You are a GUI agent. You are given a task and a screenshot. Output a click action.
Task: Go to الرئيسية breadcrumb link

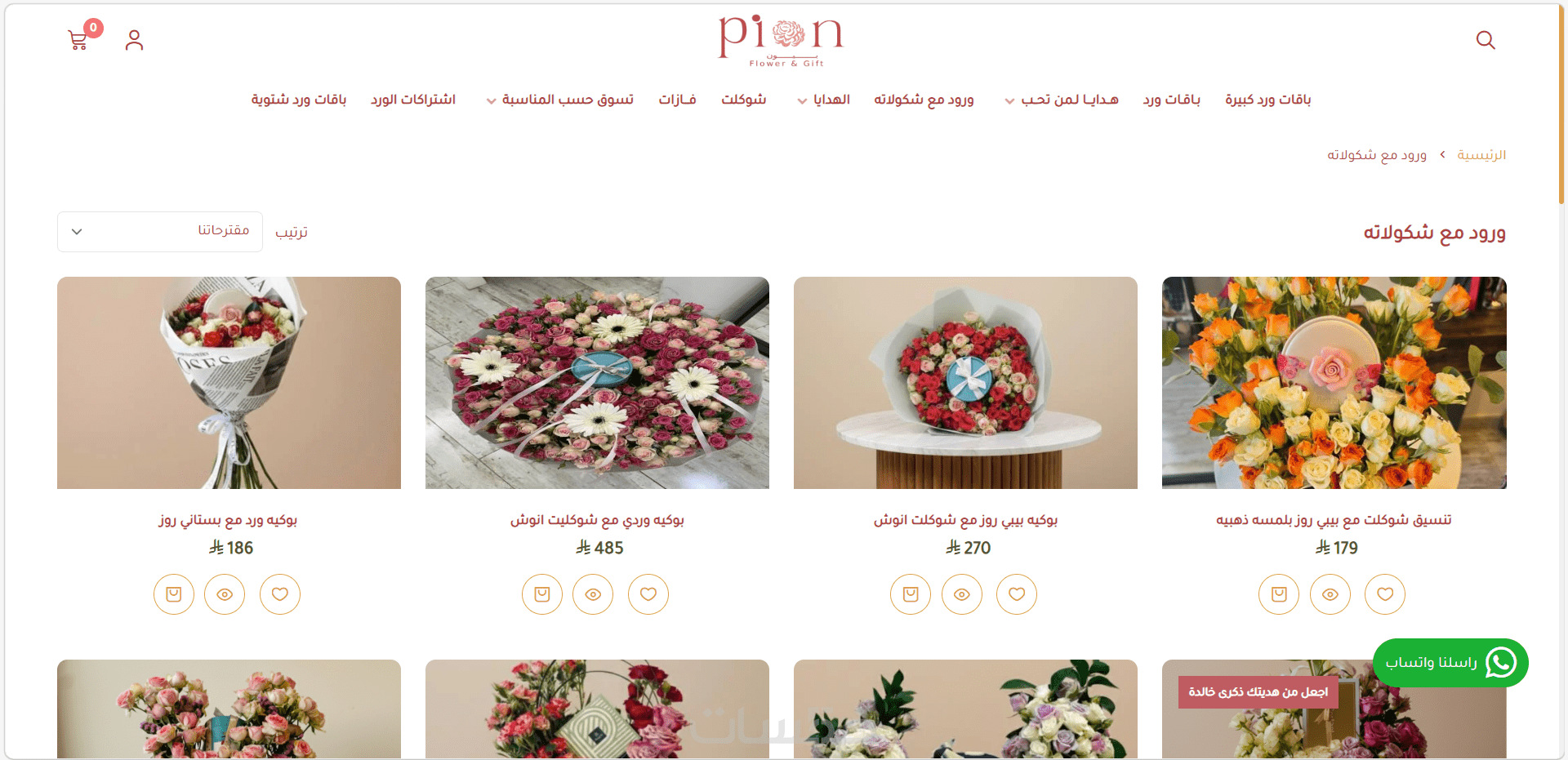click(1481, 155)
